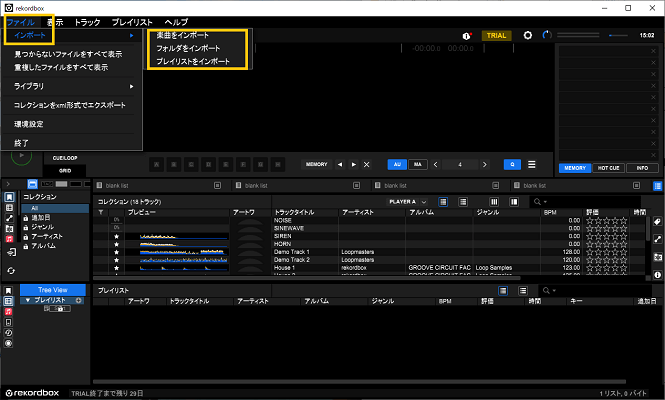Image resolution: width=665 pixels, height=400 pixels.
Task: Open My Tag icon on right edge
Action: (657, 221)
